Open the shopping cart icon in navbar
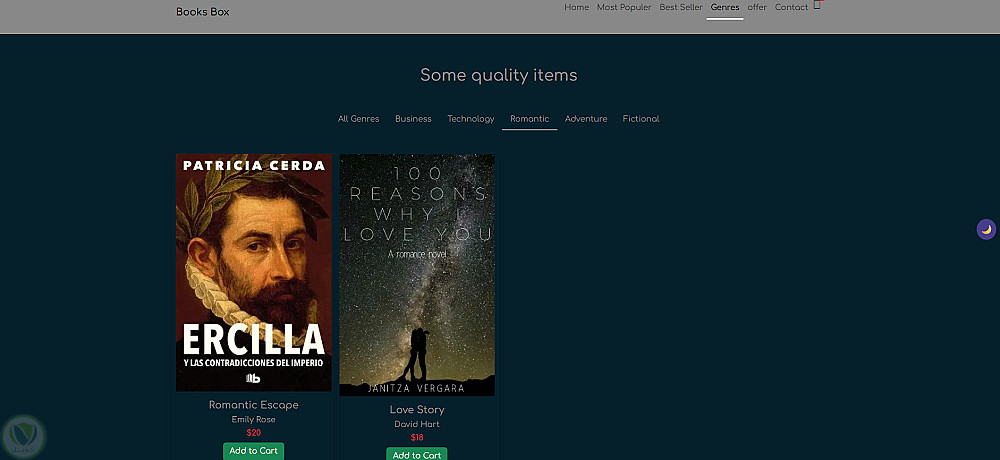This screenshot has width=1000, height=460. point(817,5)
